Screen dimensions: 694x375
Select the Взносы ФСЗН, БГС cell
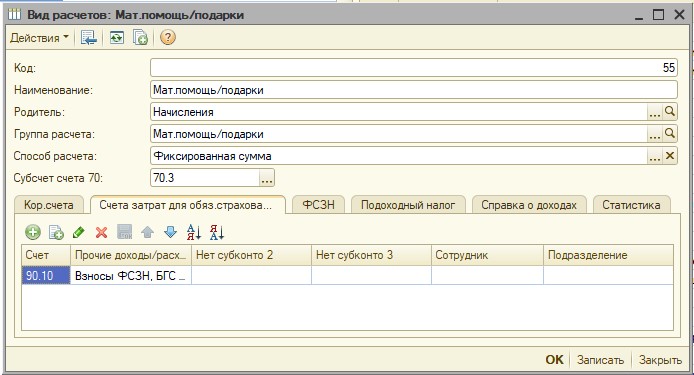(131, 275)
